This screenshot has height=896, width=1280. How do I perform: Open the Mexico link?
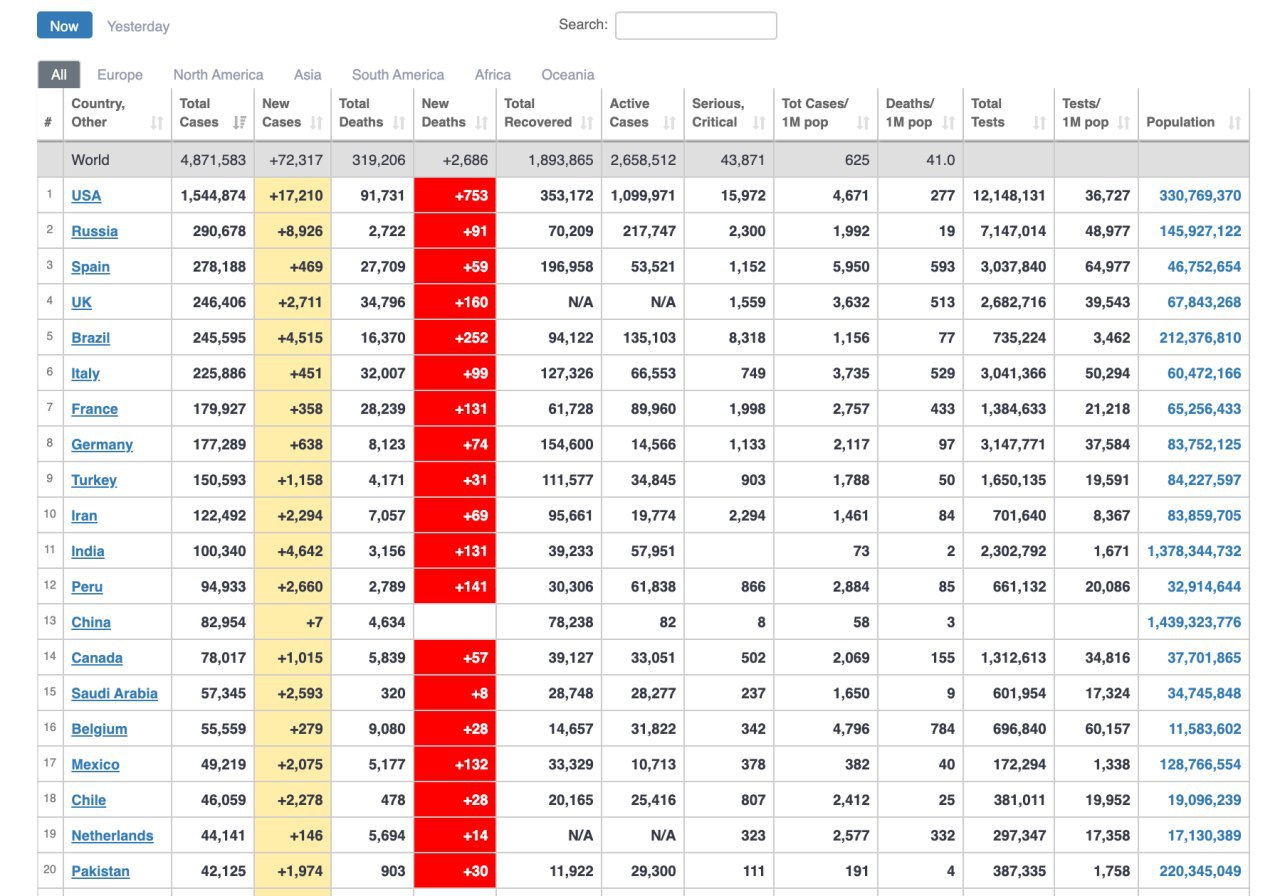click(95, 764)
